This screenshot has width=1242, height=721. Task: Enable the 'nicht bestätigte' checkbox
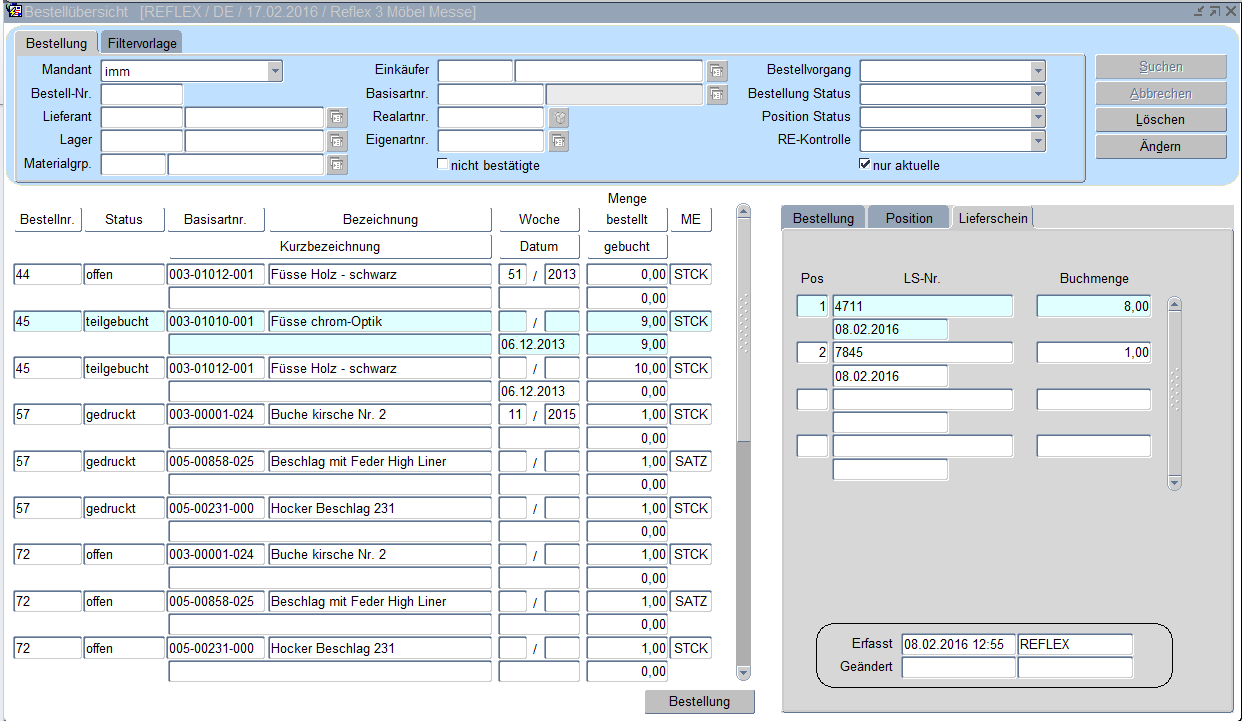443,165
